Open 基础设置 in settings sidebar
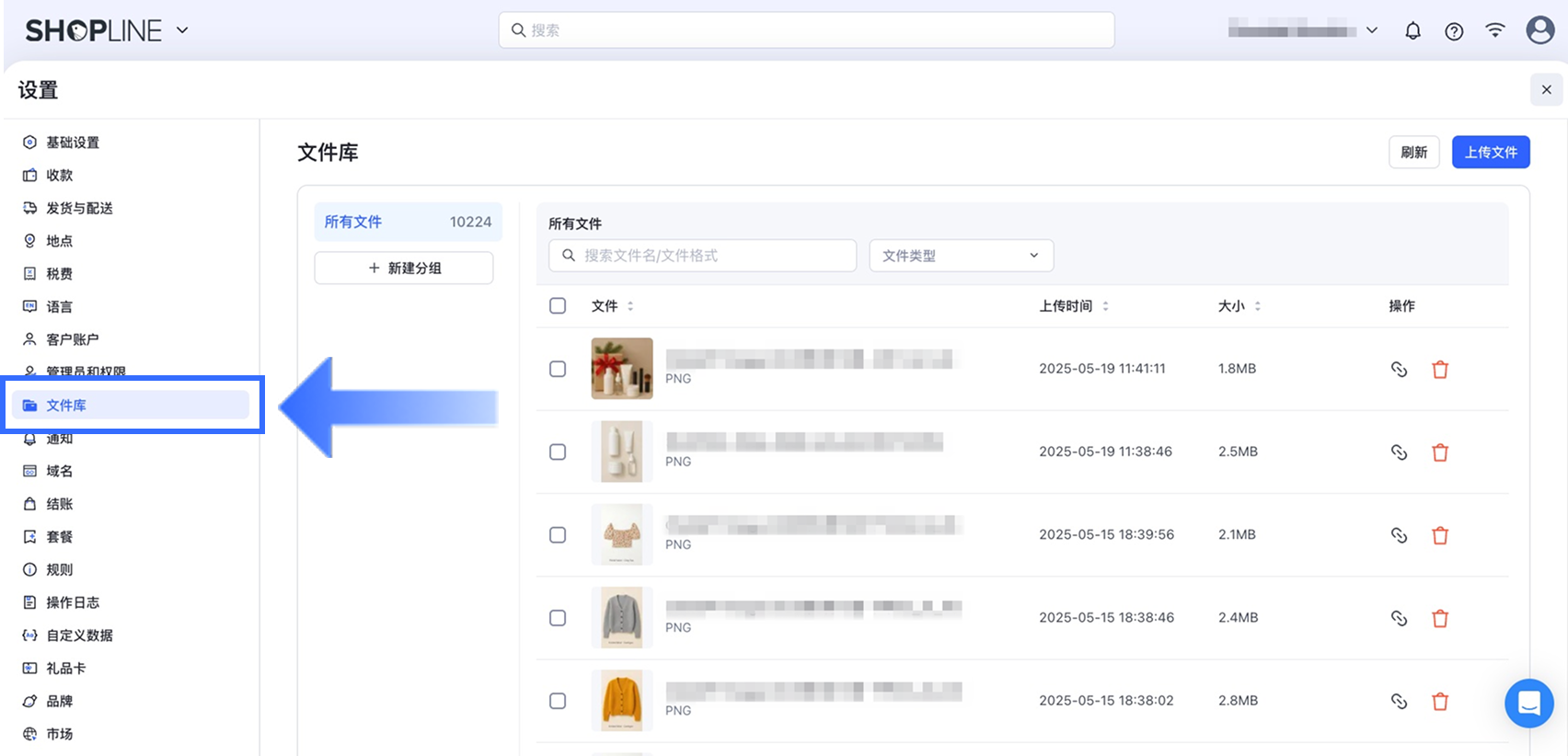This screenshot has width=1568, height=756. coord(73,143)
